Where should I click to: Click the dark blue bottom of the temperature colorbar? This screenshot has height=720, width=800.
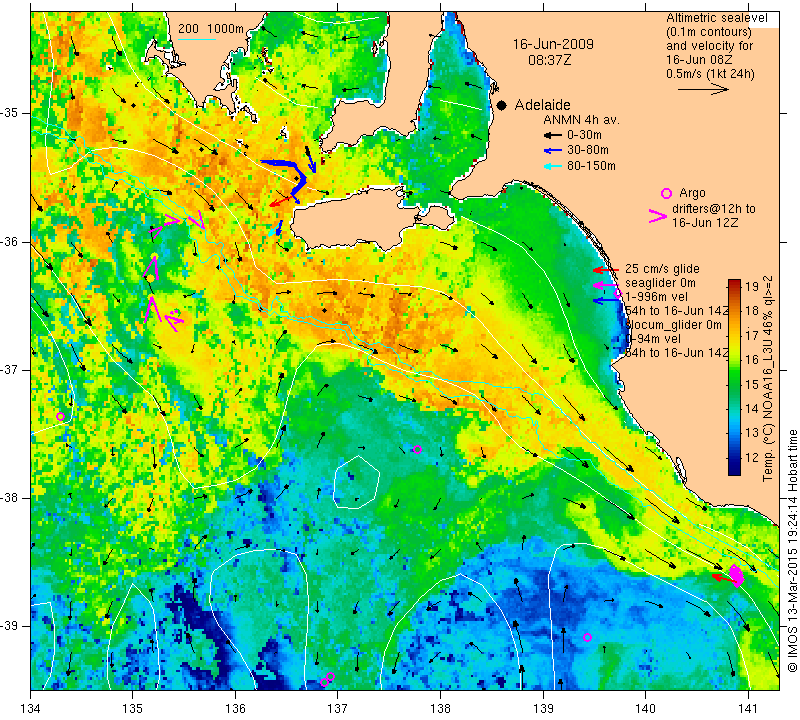click(734, 470)
